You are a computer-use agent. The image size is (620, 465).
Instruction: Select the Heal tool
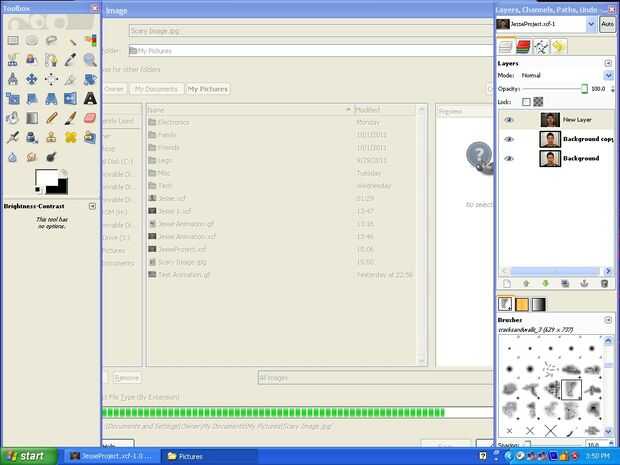[71, 137]
